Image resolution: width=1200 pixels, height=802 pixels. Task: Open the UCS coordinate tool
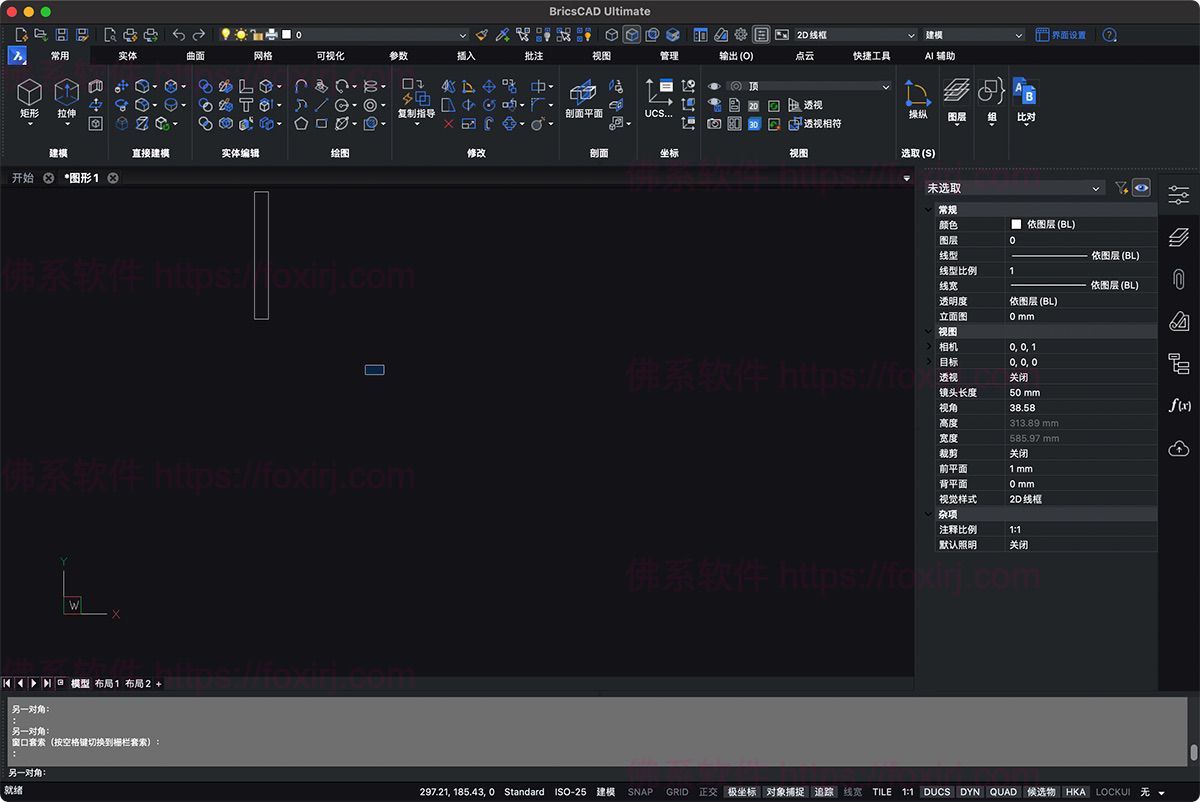(659, 95)
